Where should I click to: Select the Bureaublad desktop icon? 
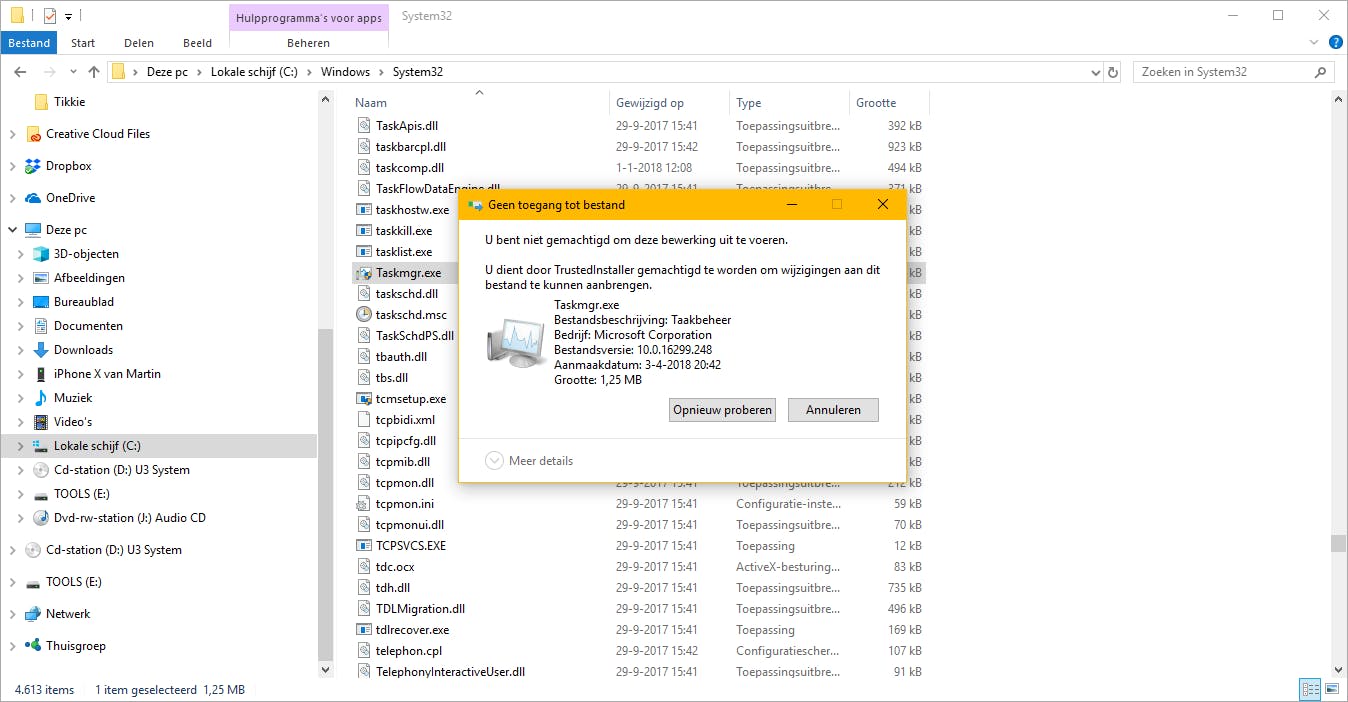(x=41, y=302)
